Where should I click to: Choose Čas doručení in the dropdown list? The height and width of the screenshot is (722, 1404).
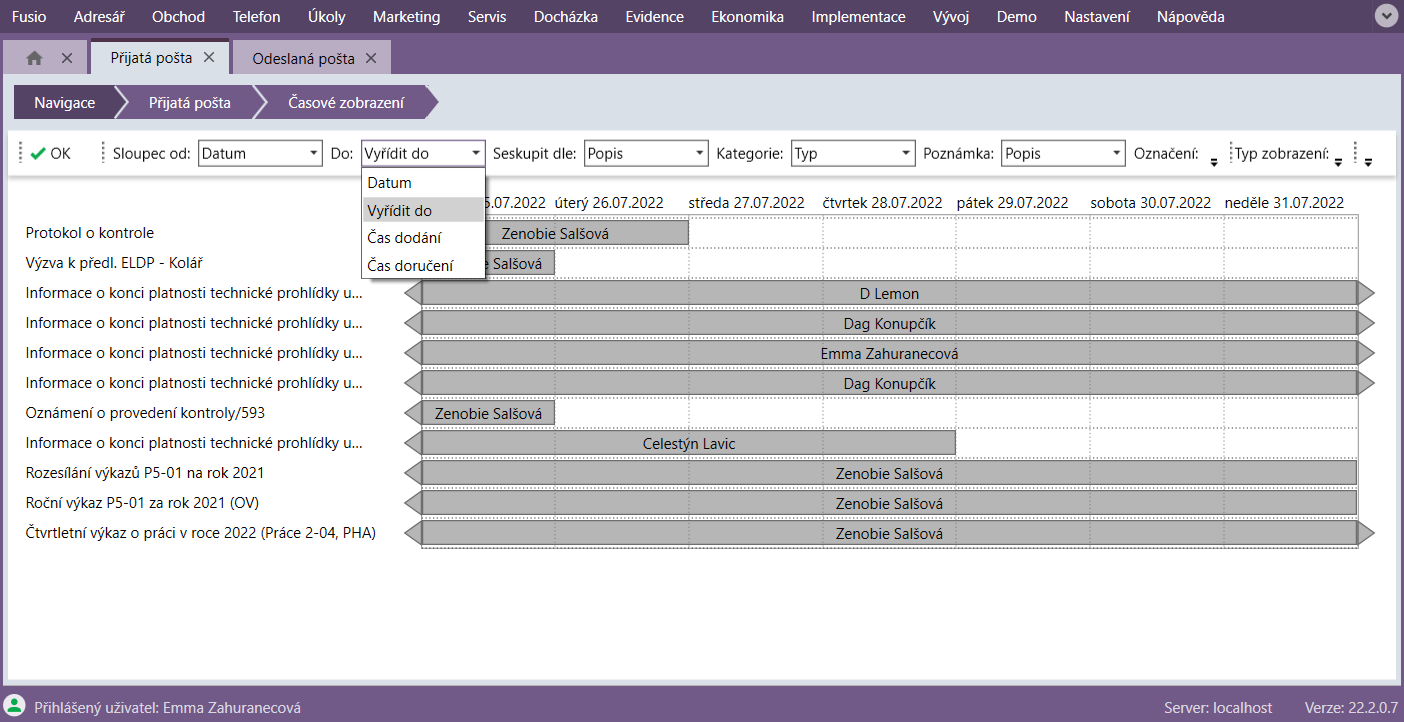coord(410,266)
